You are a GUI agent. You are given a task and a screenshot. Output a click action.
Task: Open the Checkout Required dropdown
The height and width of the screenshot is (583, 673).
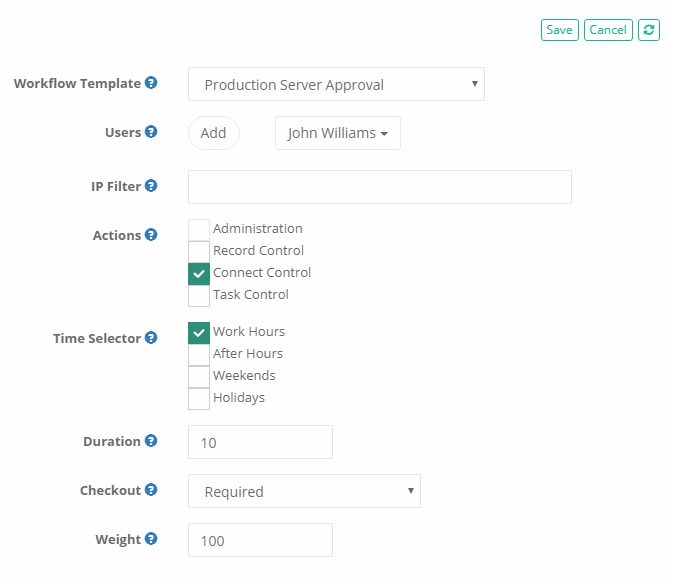304,491
